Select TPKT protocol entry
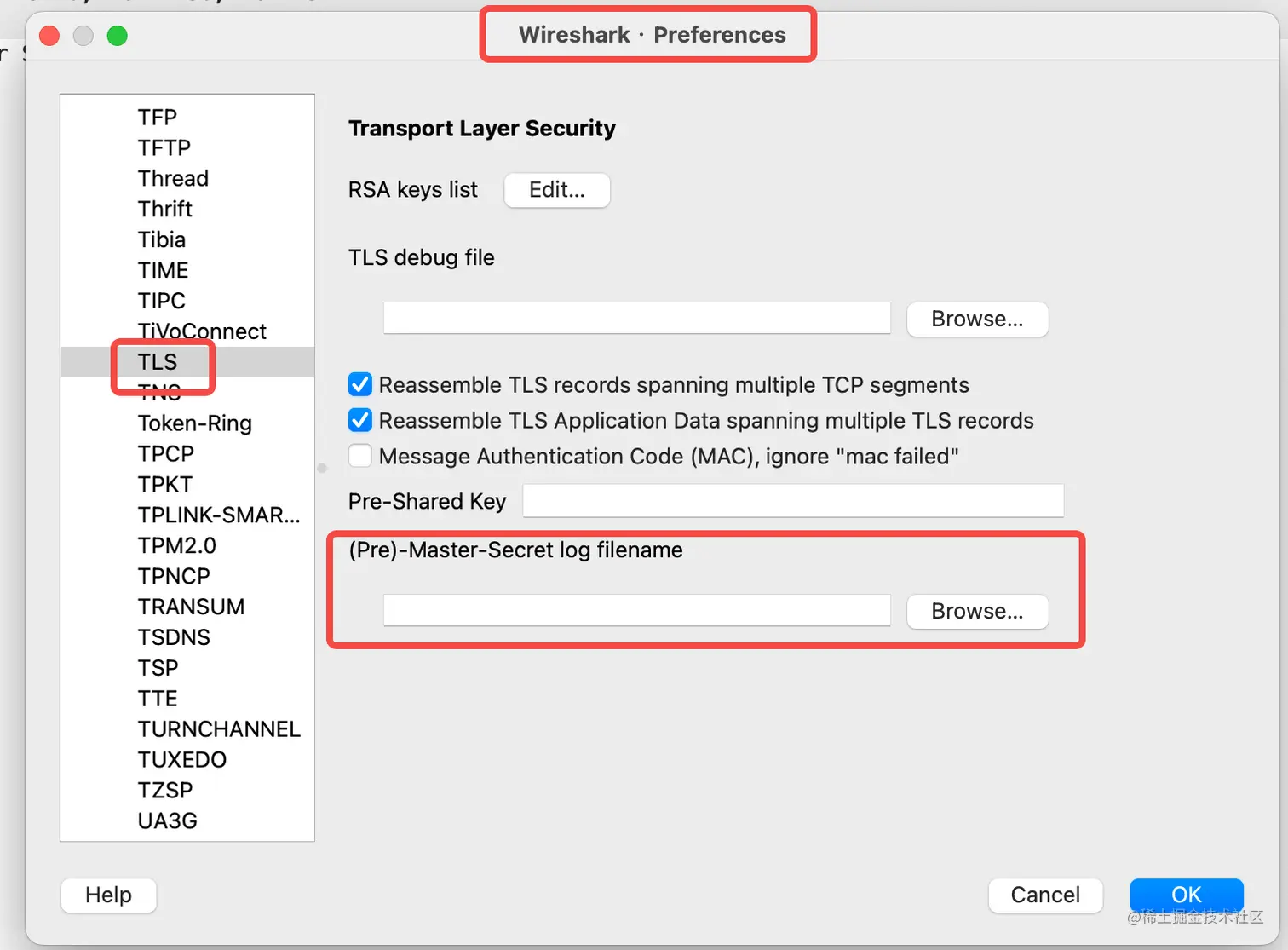1288x950 pixels. (x=187, y=484)
